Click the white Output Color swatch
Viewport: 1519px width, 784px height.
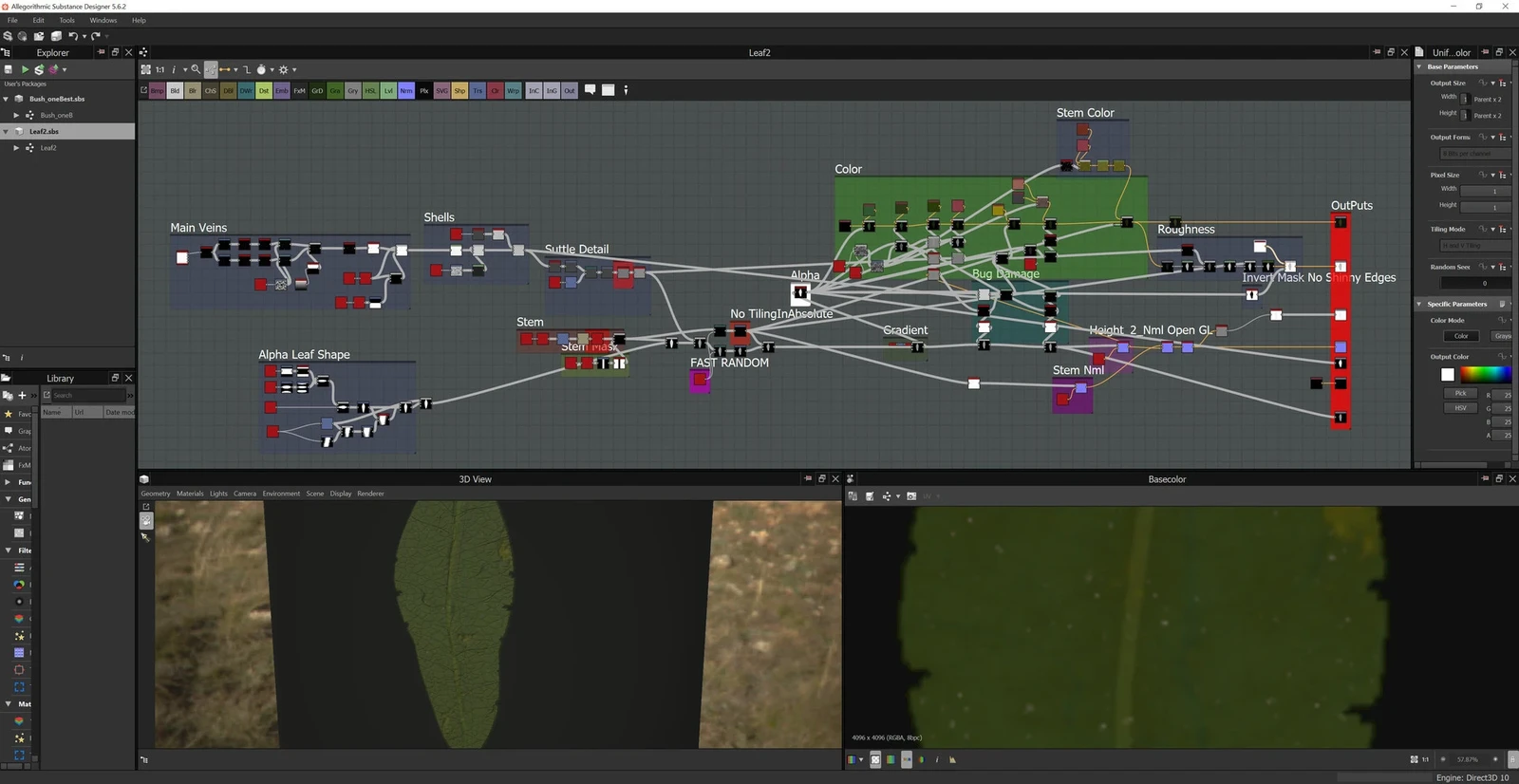click(1447, 375)
